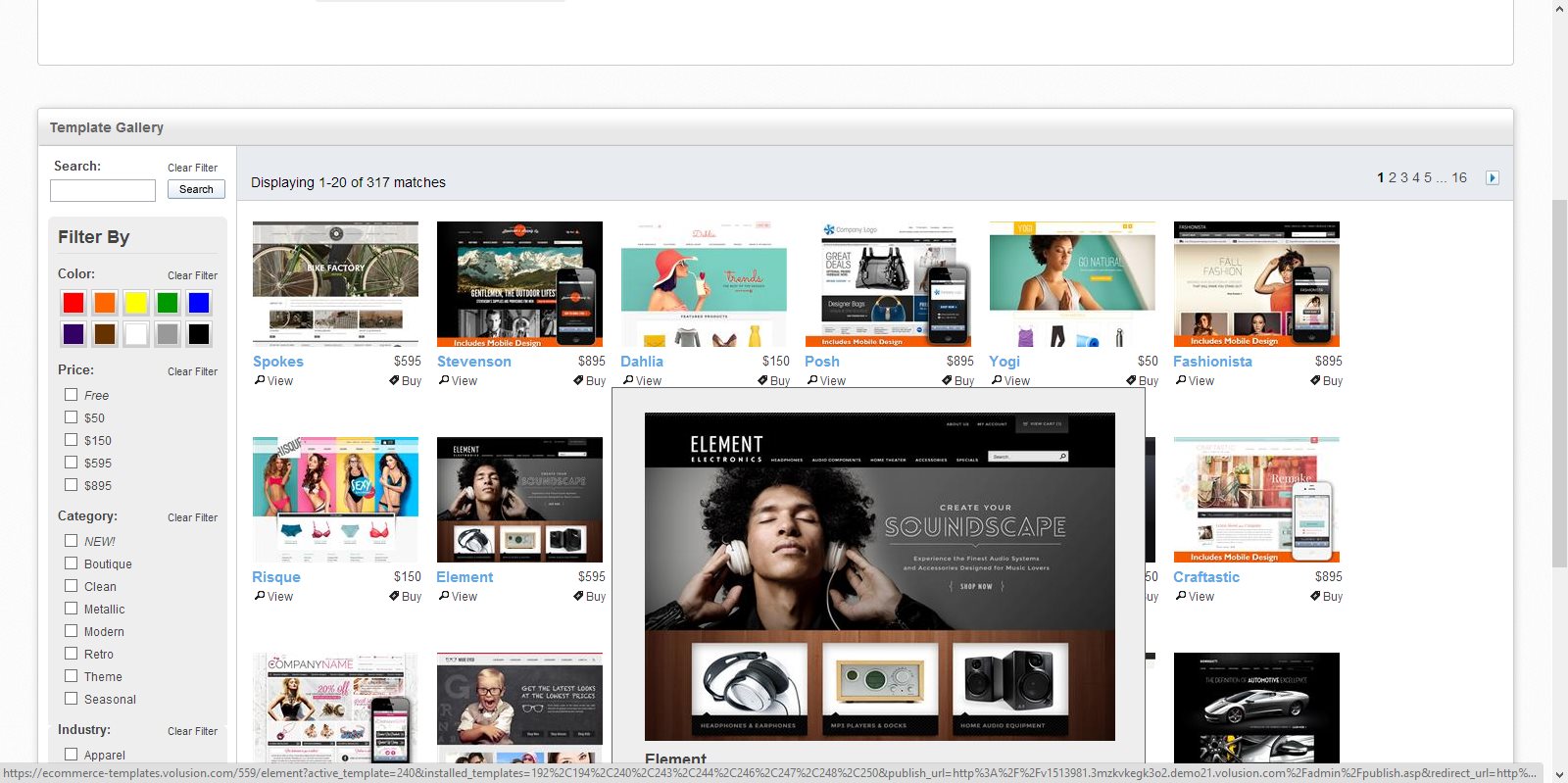The height and width of the screenshot is (783, 1568).
Task: Check the Seasonal category filter
Action: coord(71,699)
